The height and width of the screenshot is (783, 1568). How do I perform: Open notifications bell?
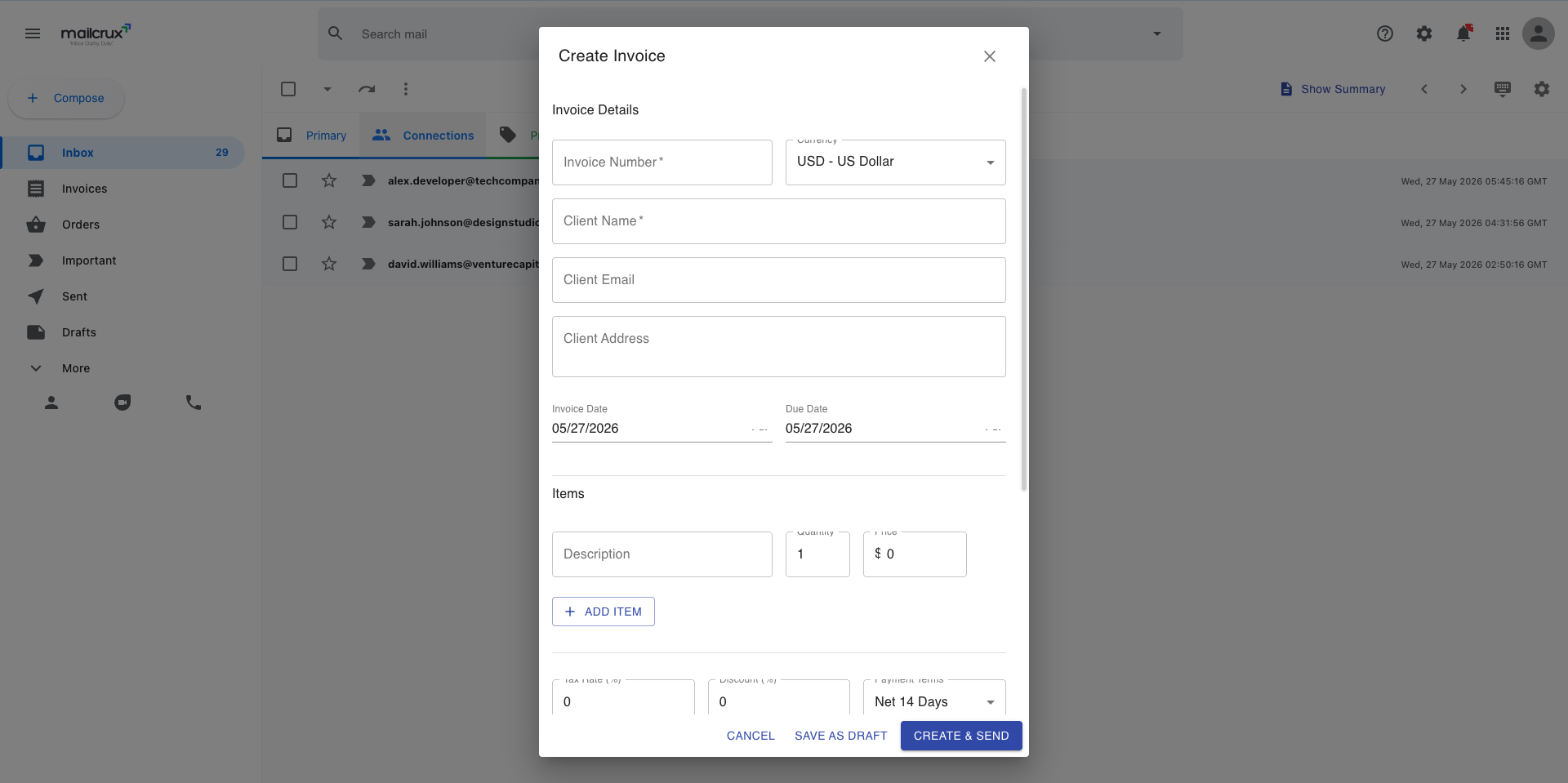pyautogui.click(x=1463, y=33)
